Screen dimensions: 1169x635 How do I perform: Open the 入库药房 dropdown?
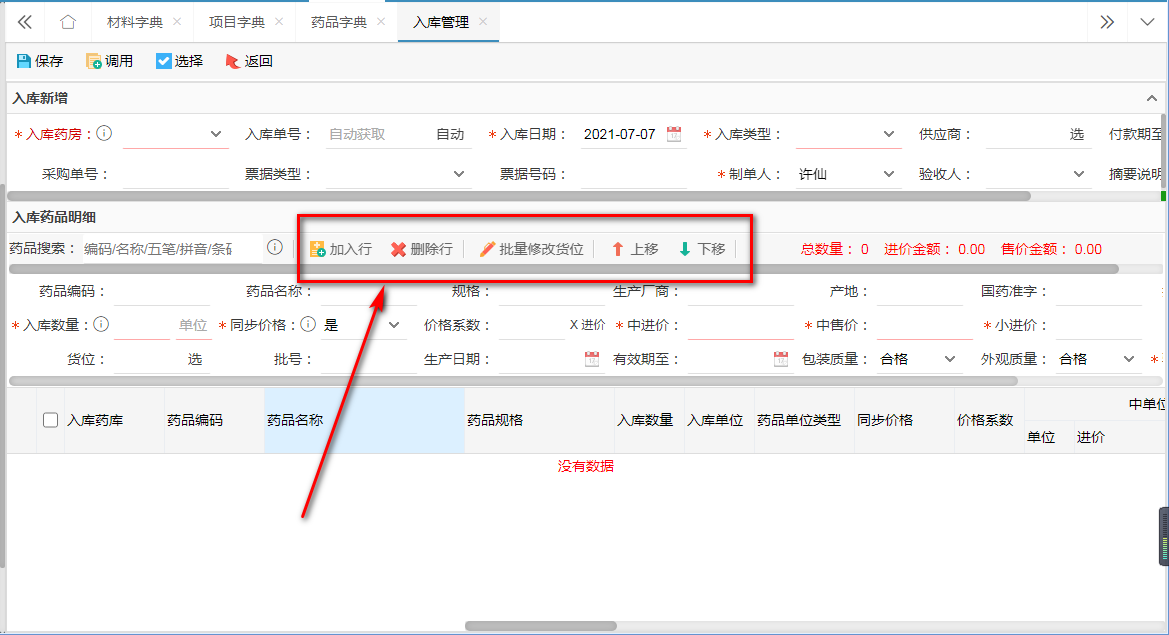(216, 134)
